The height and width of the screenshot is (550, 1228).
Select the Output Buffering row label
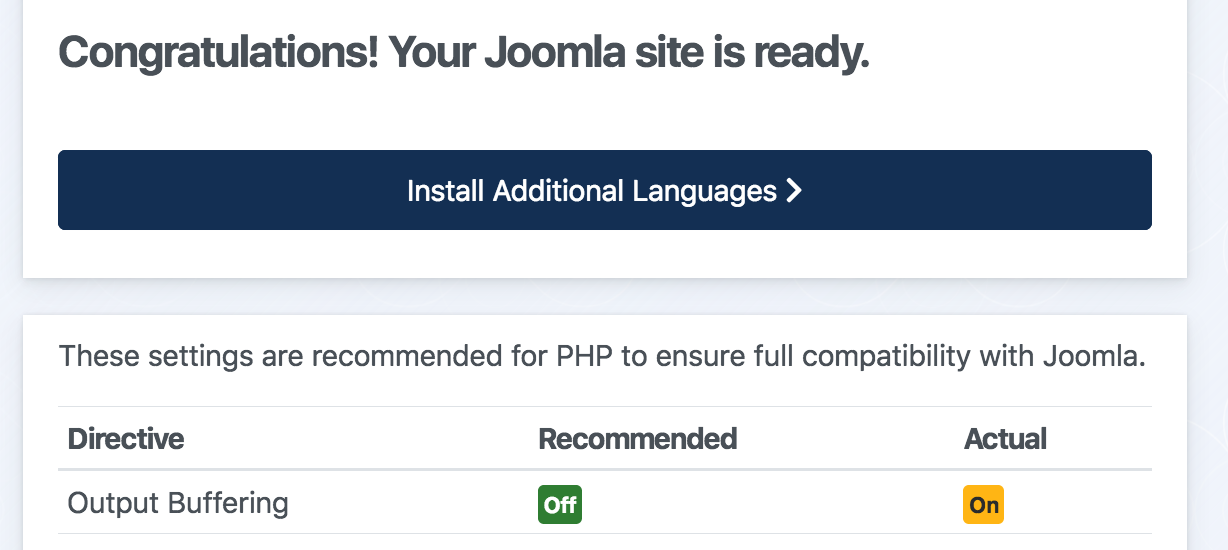point(178,502)
